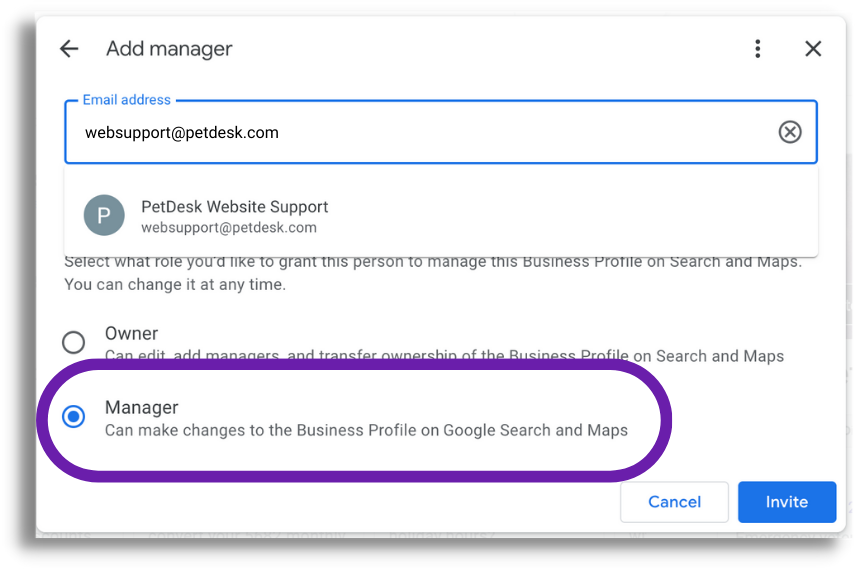
Task: Click the Email address field label
Action: point(127,100)
